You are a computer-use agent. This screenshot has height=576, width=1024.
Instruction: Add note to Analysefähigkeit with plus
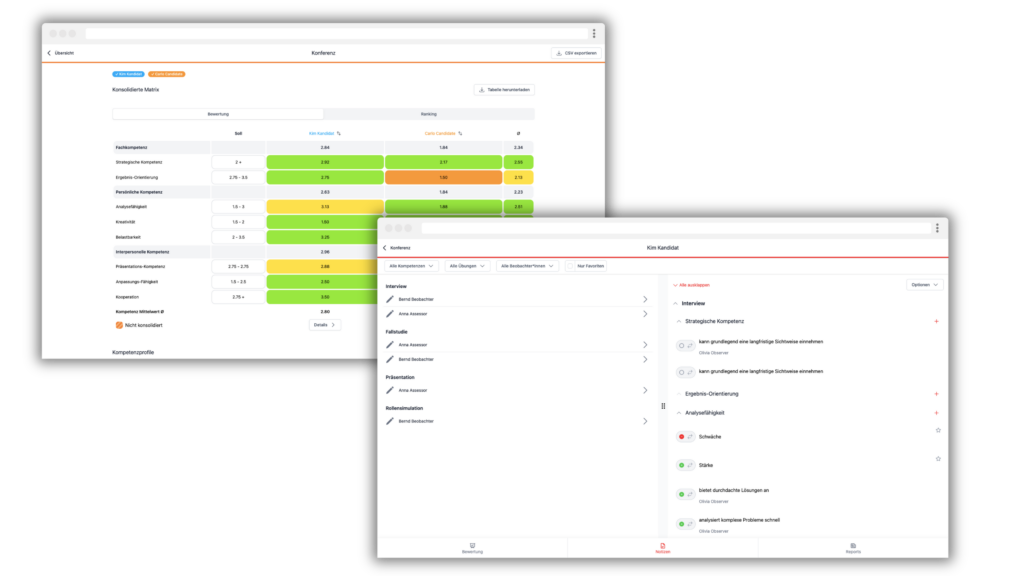coord(936,413)
